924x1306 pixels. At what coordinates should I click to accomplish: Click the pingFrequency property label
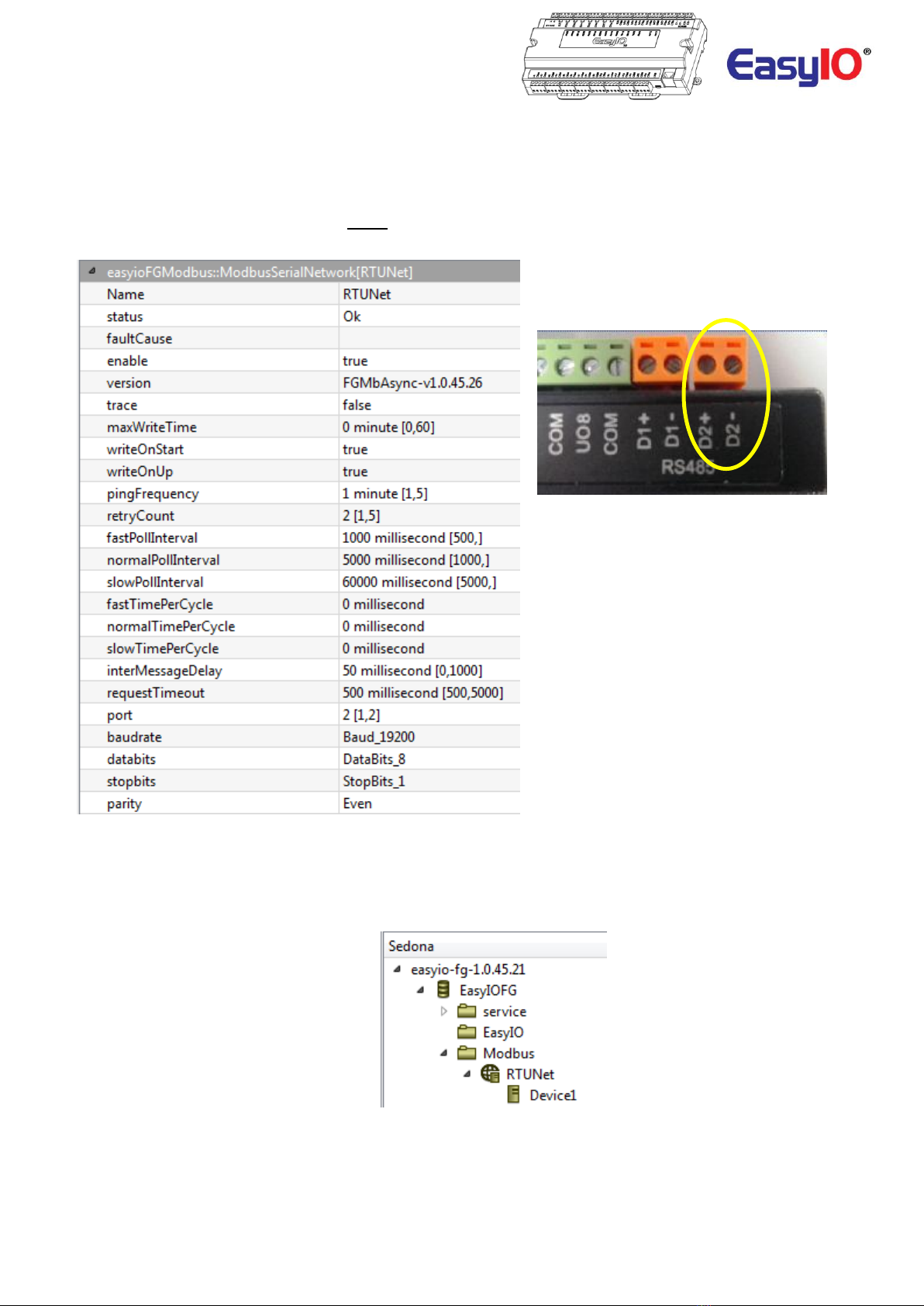coord(153,494)
